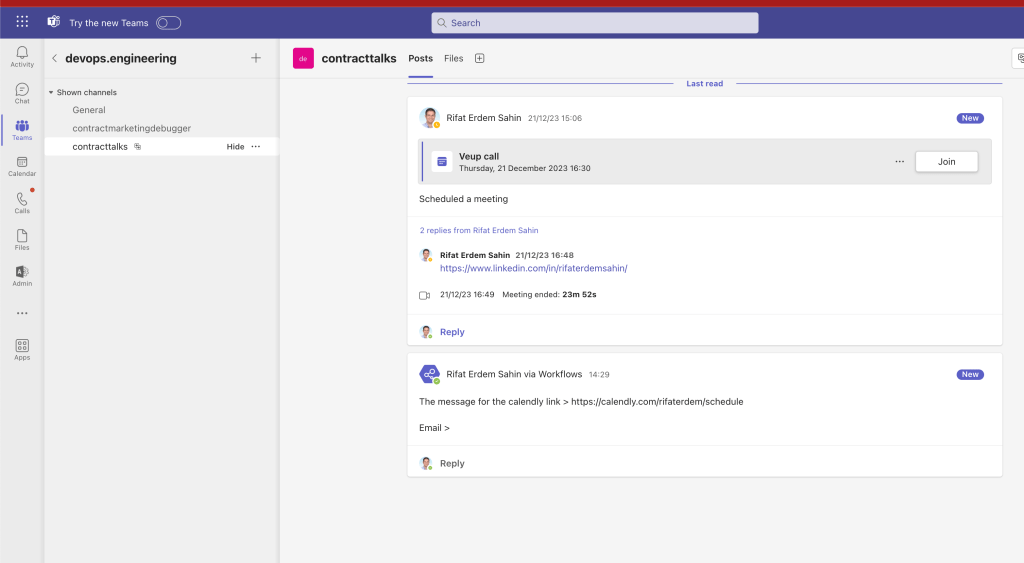Click the pink contracttalks channel avatar

click(x=303, y=58)
